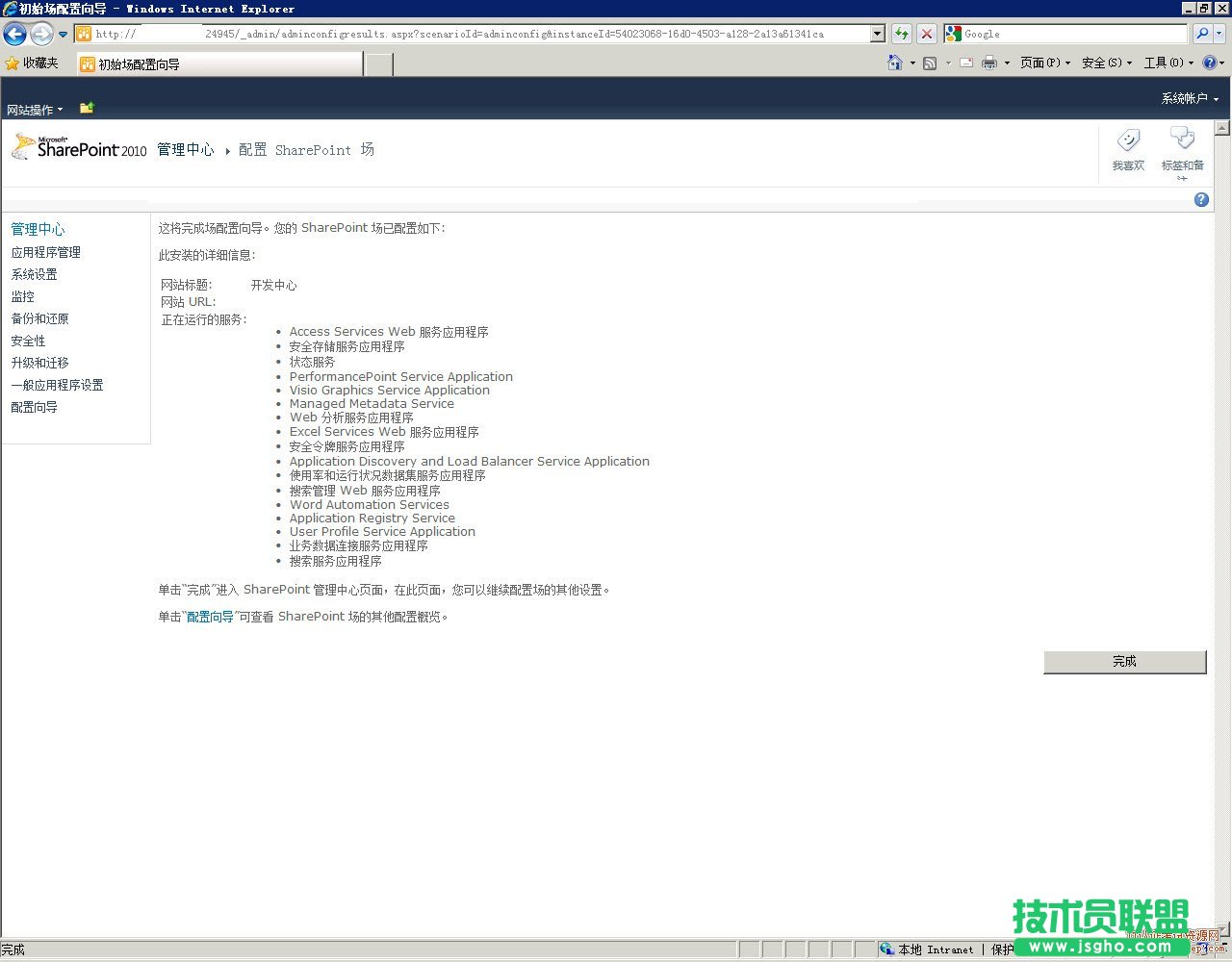Expand the address bar history dropdown
Viewport: 1232px width, 962px height.
876,33
